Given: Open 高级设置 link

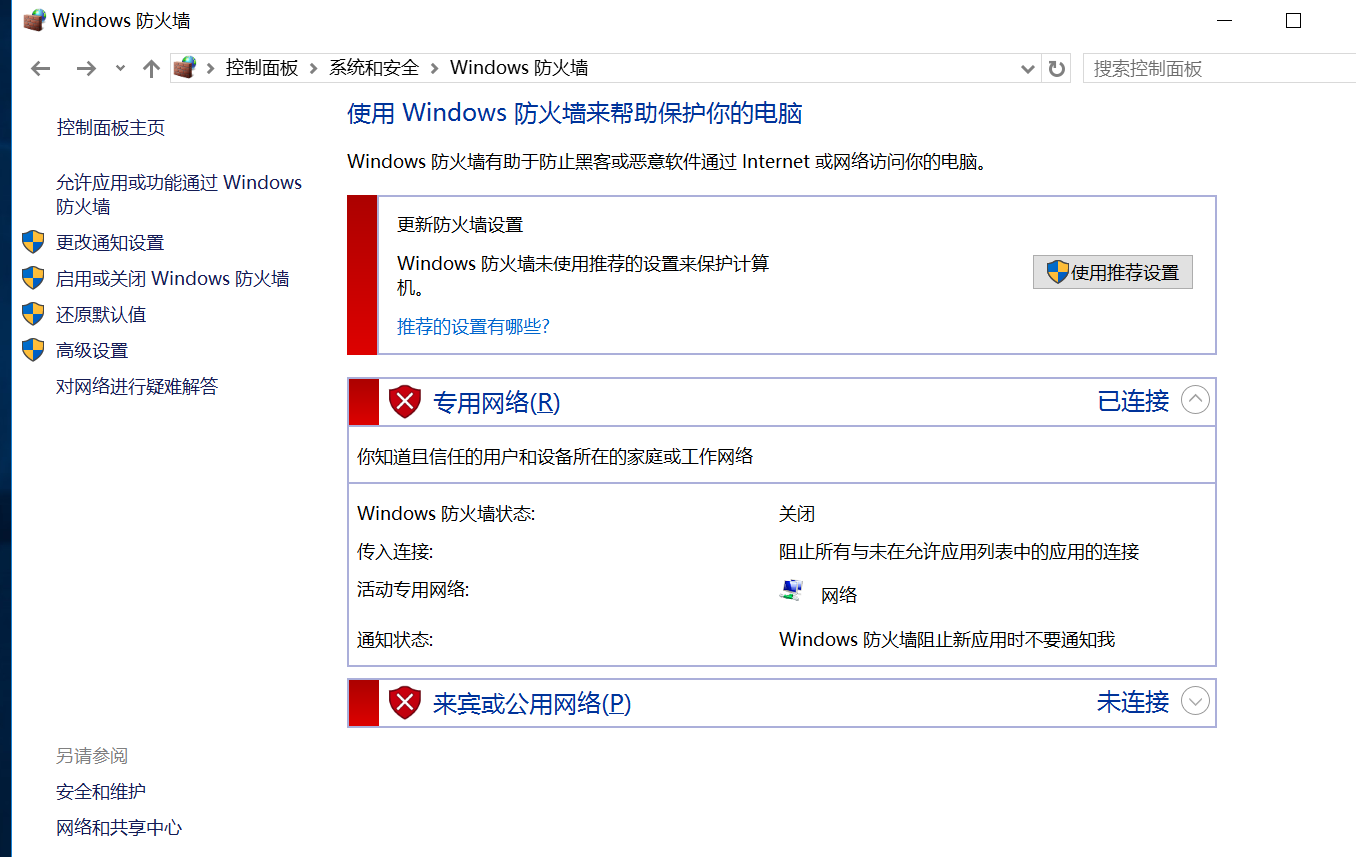Looking at the screenshot, I should click(x=92, y=350).
